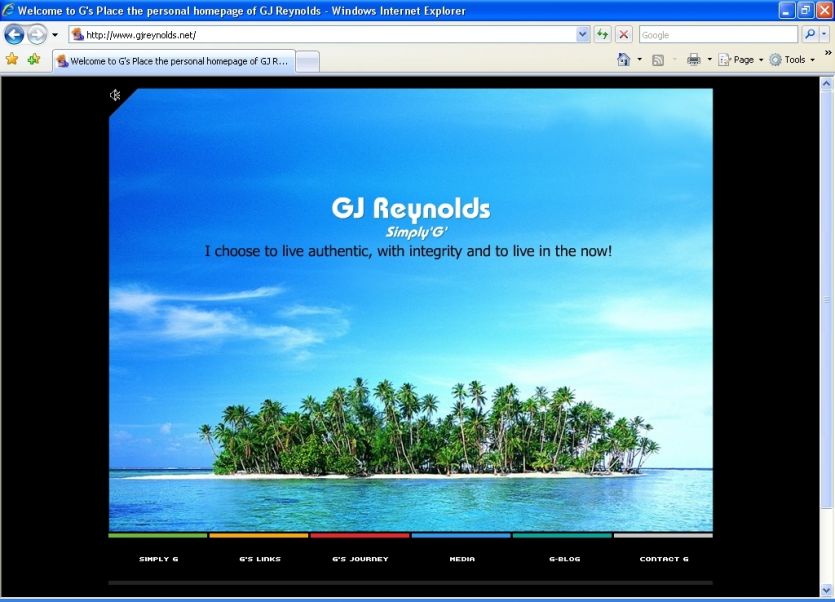The image size is (835, 602).
Task: Open the Favorites Center star
Action: click(12, 59)
